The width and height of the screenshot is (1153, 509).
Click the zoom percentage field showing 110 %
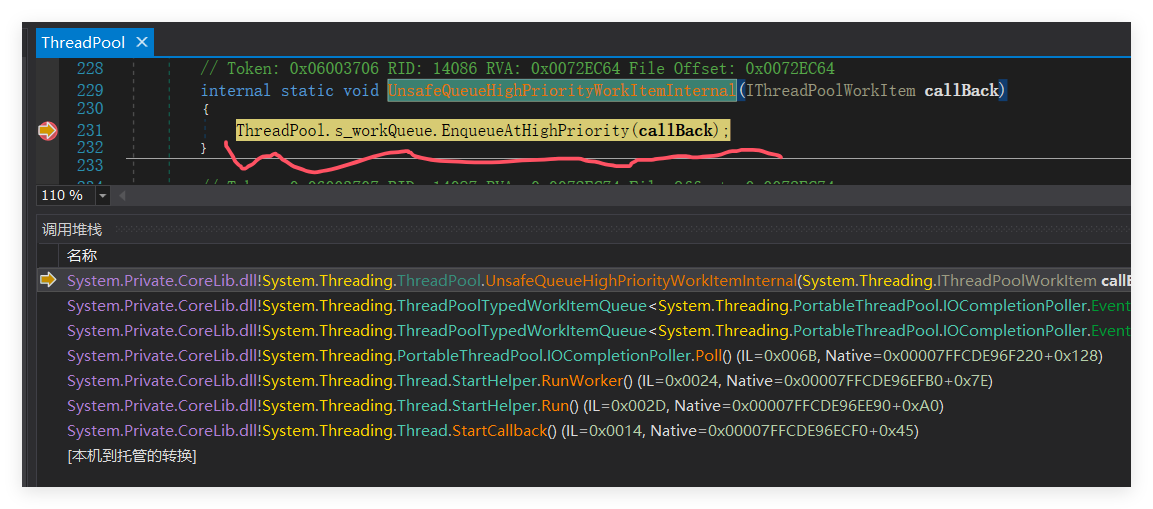coord(65,196)
